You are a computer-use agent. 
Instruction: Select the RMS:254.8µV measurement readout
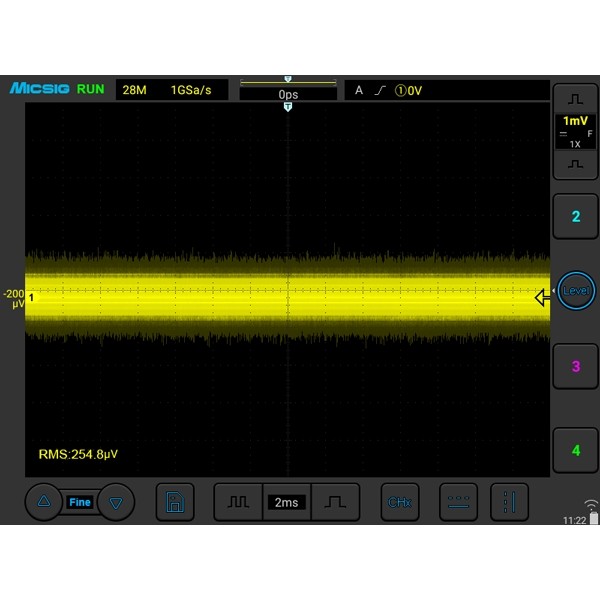point(78,454)
